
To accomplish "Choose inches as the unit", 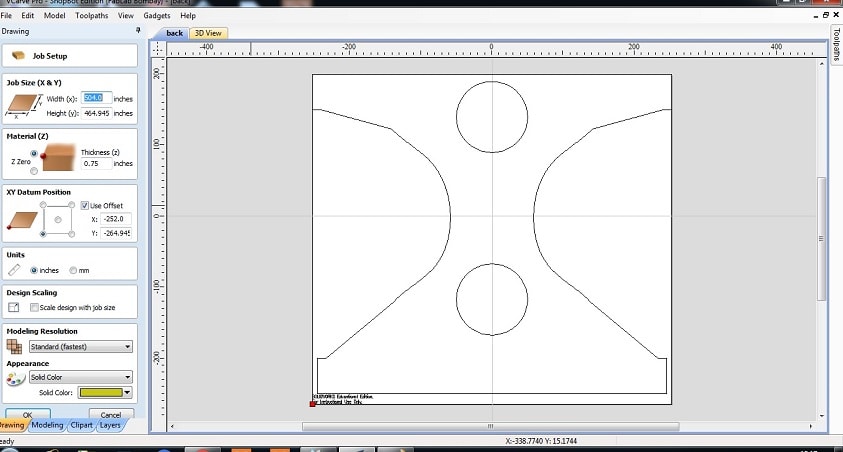I will point(34,270).
